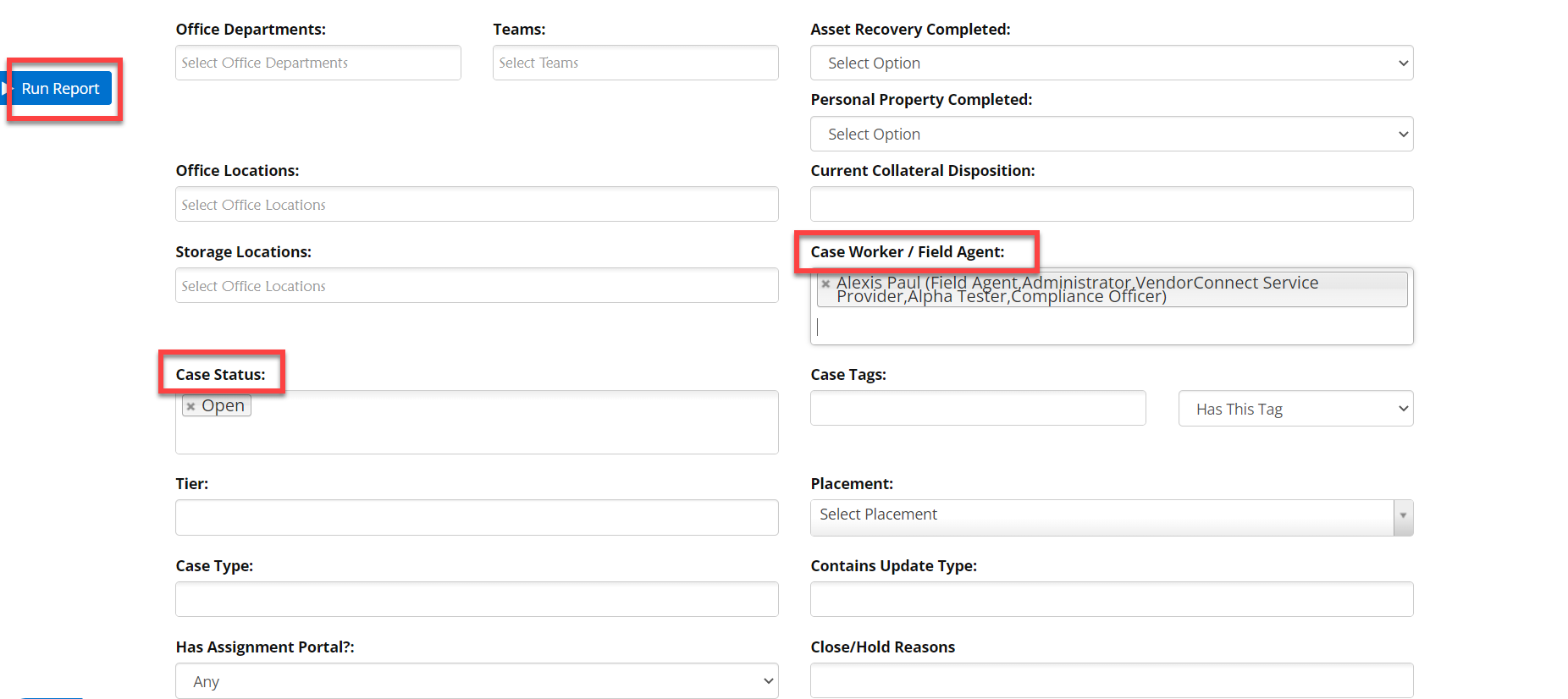Image resolution: width=1568 pixels, height=699 pixels.
Task: Click the Select Placement arrow button
Action: click(1403, 517)
